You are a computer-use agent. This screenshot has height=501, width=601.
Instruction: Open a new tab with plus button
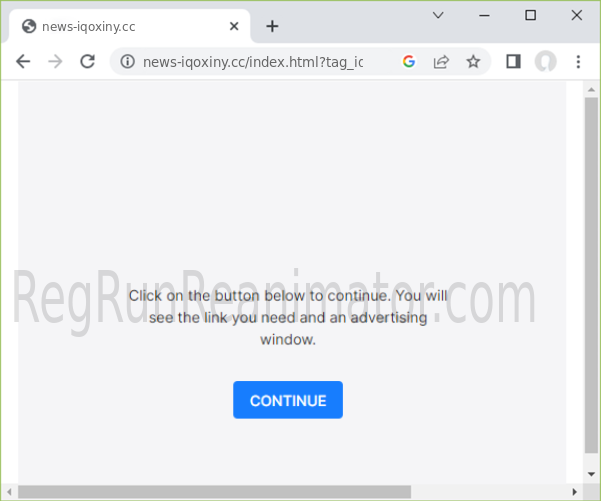(272, 26)
